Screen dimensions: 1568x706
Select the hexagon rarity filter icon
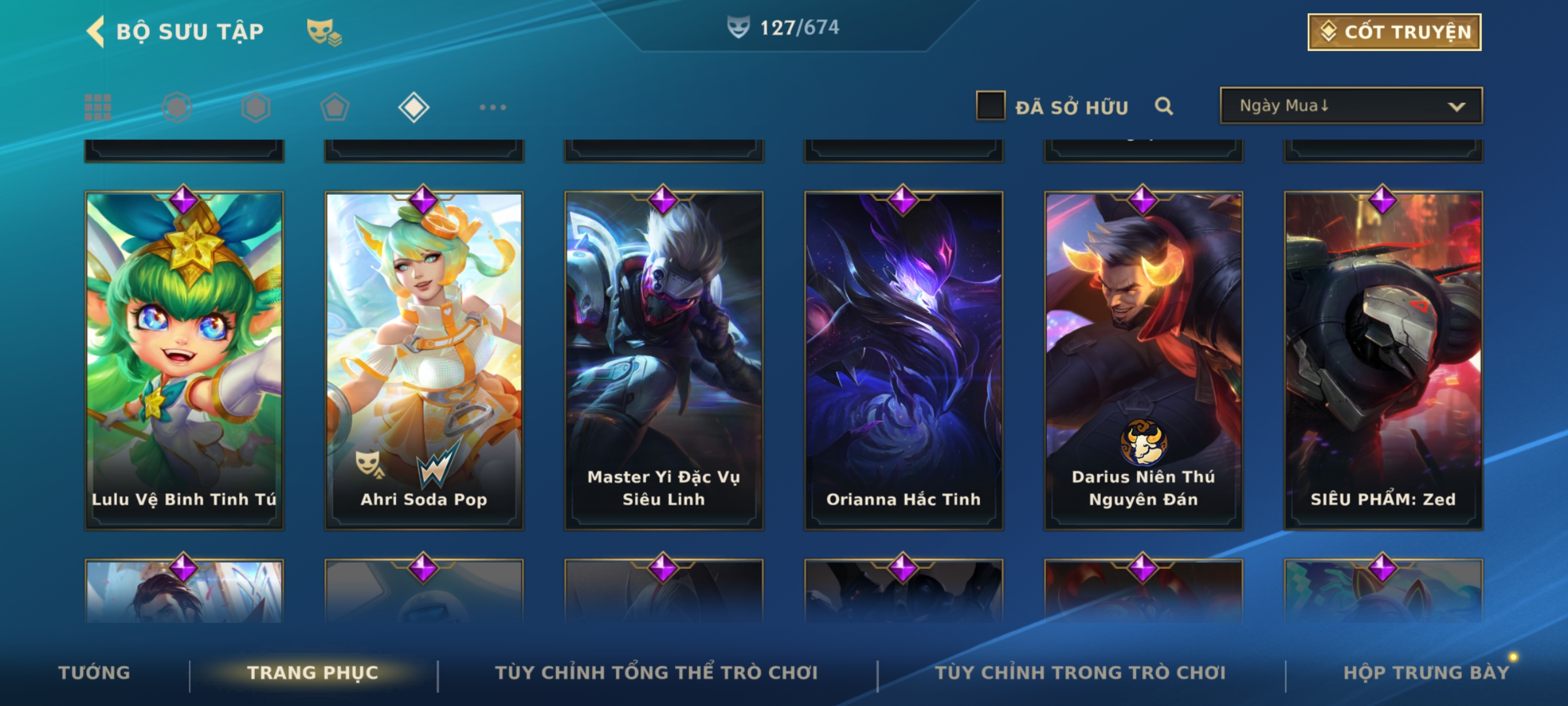click(x=255, y=107)
